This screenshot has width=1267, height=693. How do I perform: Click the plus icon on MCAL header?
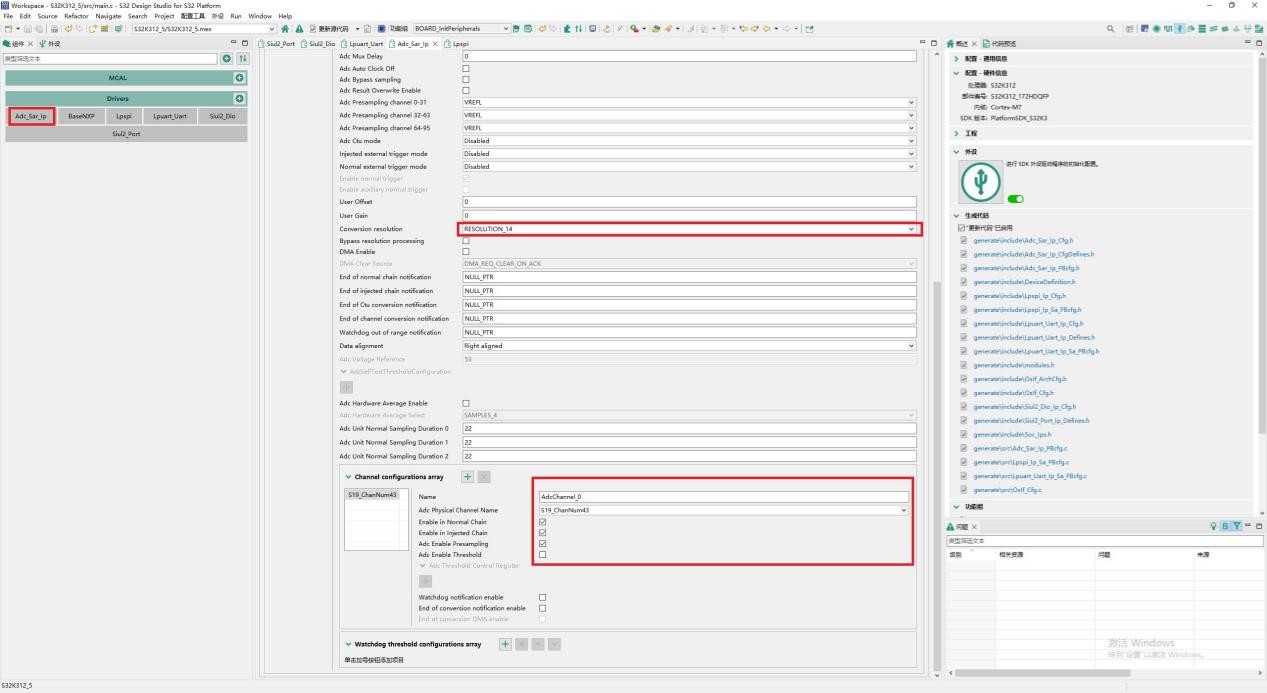pos(239,77)
